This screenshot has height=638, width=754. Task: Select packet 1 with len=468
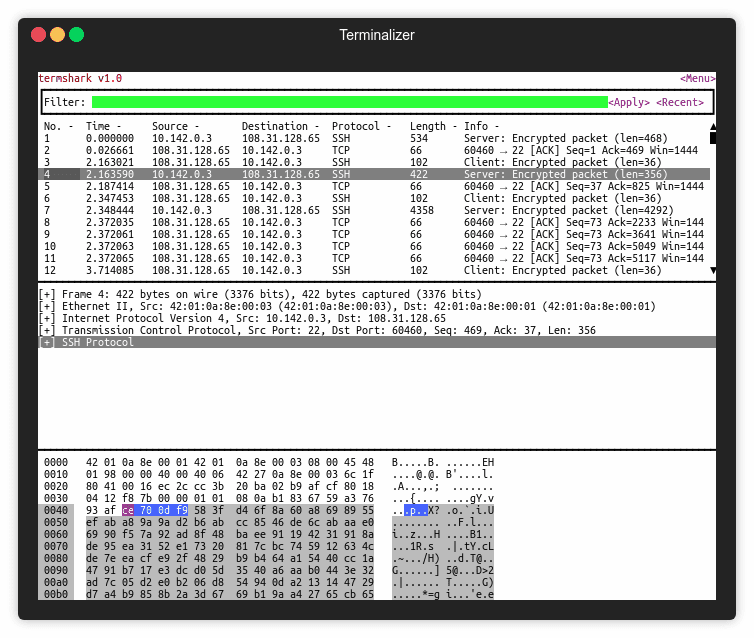[374, 138]
